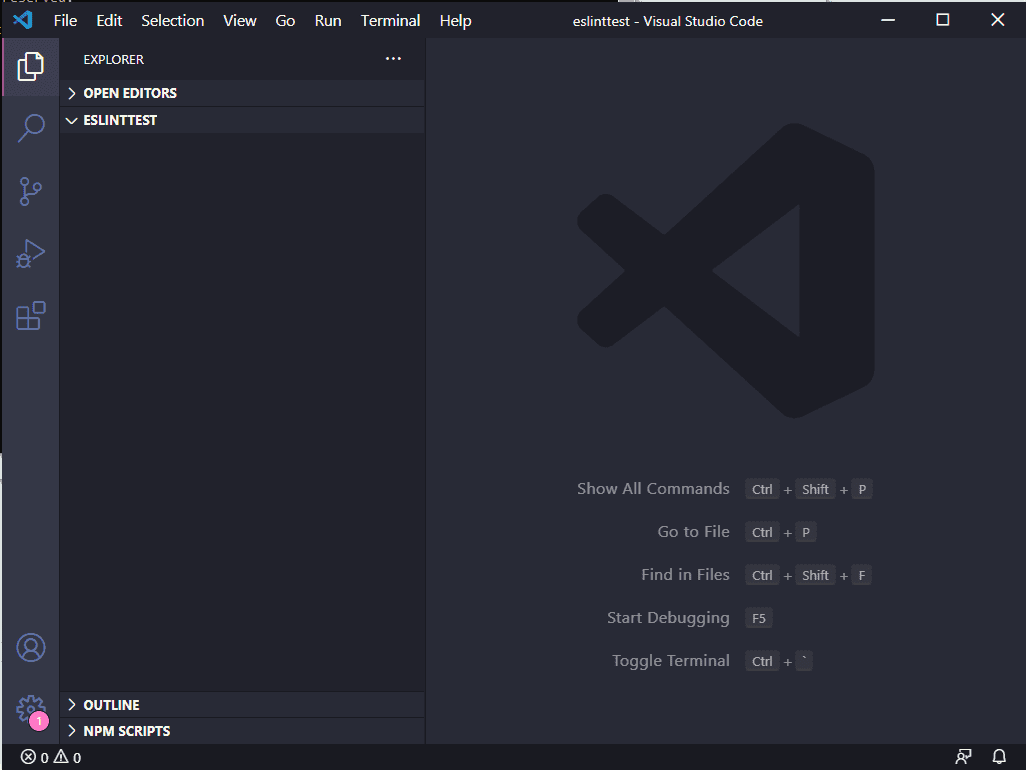Open Explorer views and more actions ellipsis
Viewport: 1026px width, 770px height.
pos(393,59)
